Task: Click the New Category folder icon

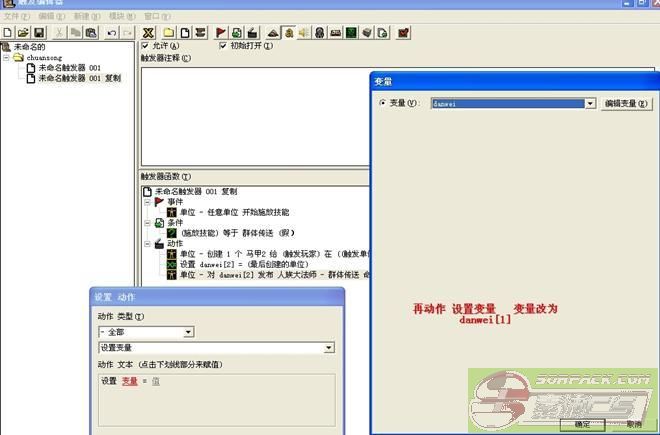Action: [170, 33]
